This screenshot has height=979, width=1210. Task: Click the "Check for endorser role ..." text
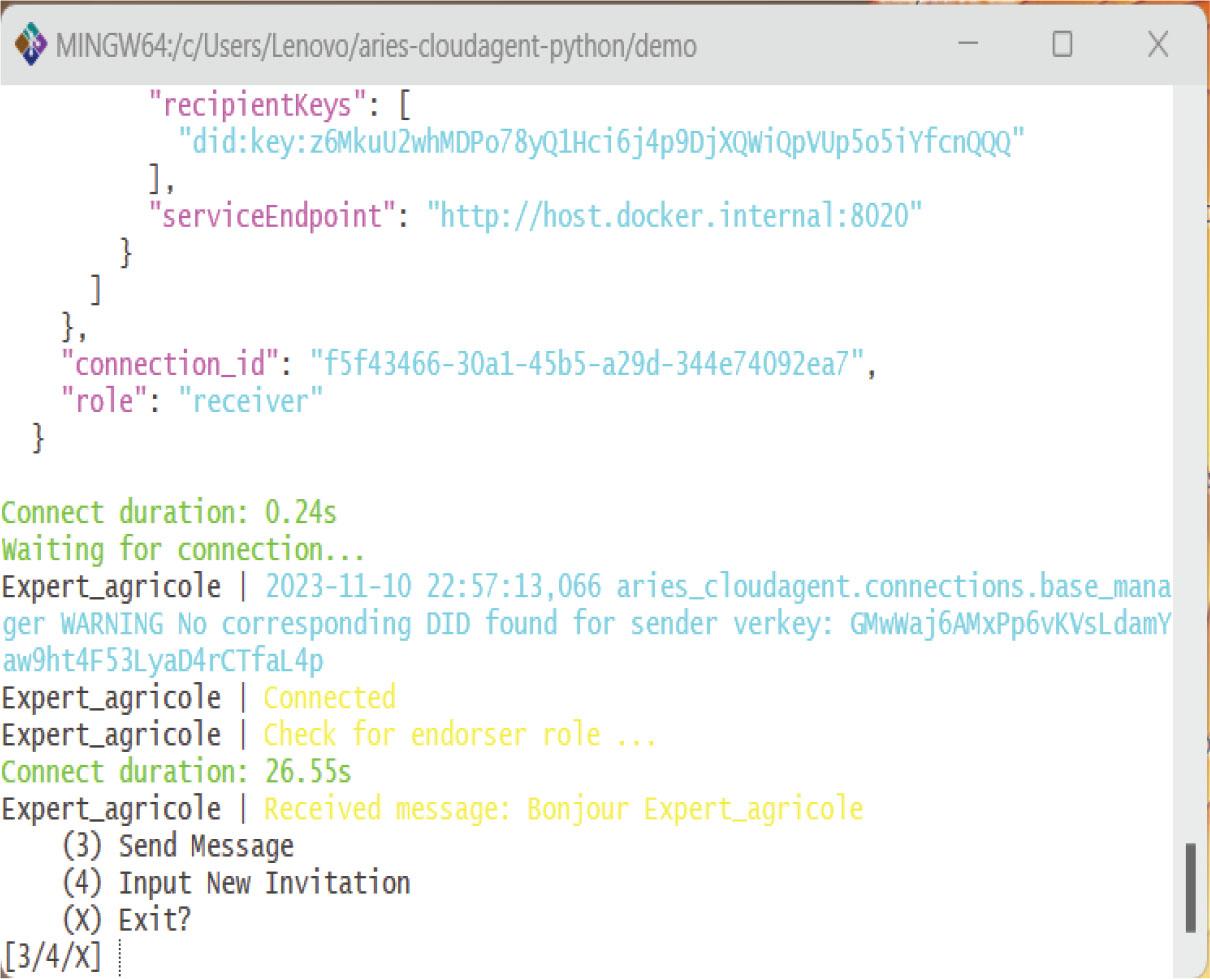pyautogui.click(x=460, y=735)
